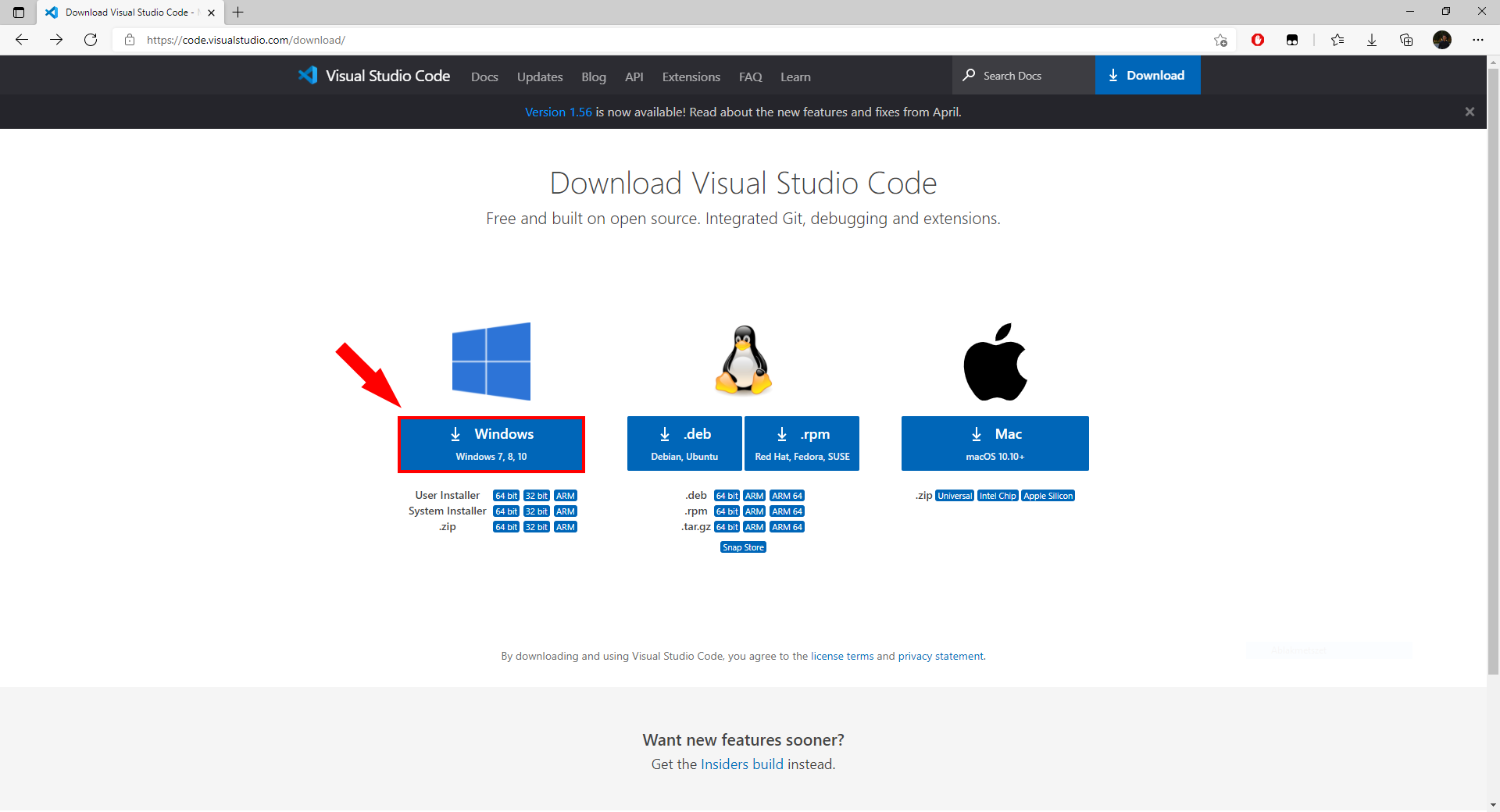Image resolution: width=1500 pixels, height=812 pixels.
Task: Open the Version 1.56 release link
Action: coord(559,112)
